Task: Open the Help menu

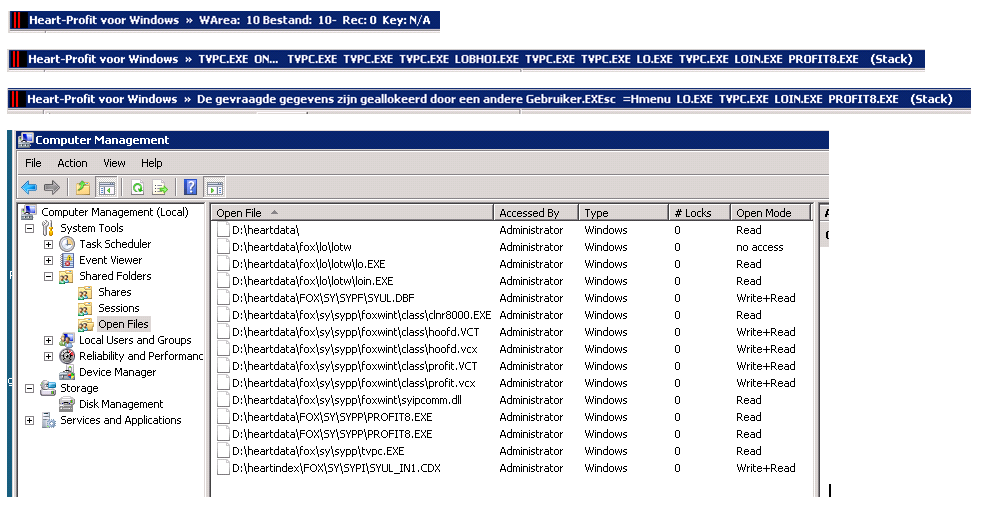Action: pos(152,163)
